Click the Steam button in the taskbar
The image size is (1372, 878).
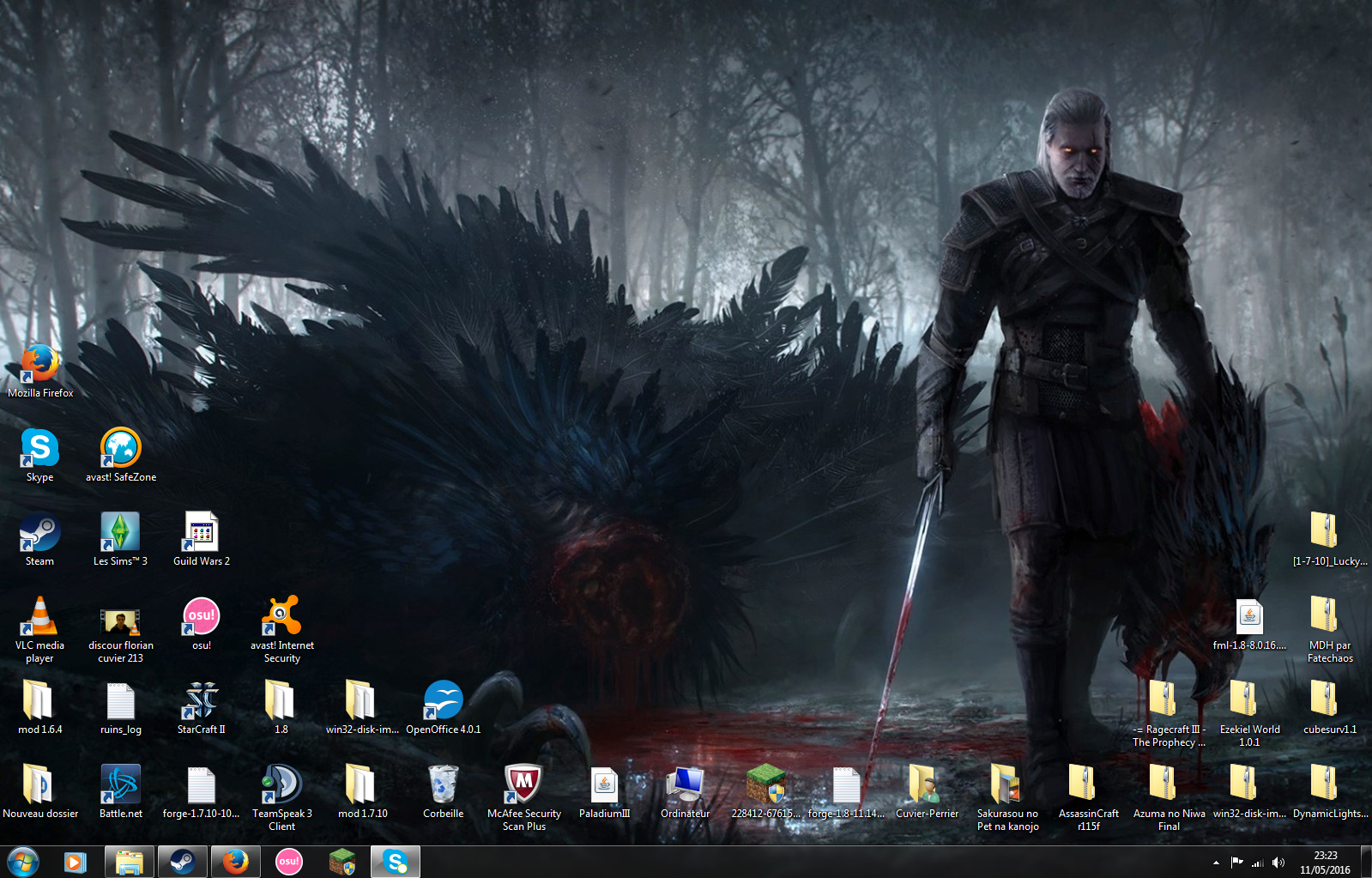click(x=182, y=862)
